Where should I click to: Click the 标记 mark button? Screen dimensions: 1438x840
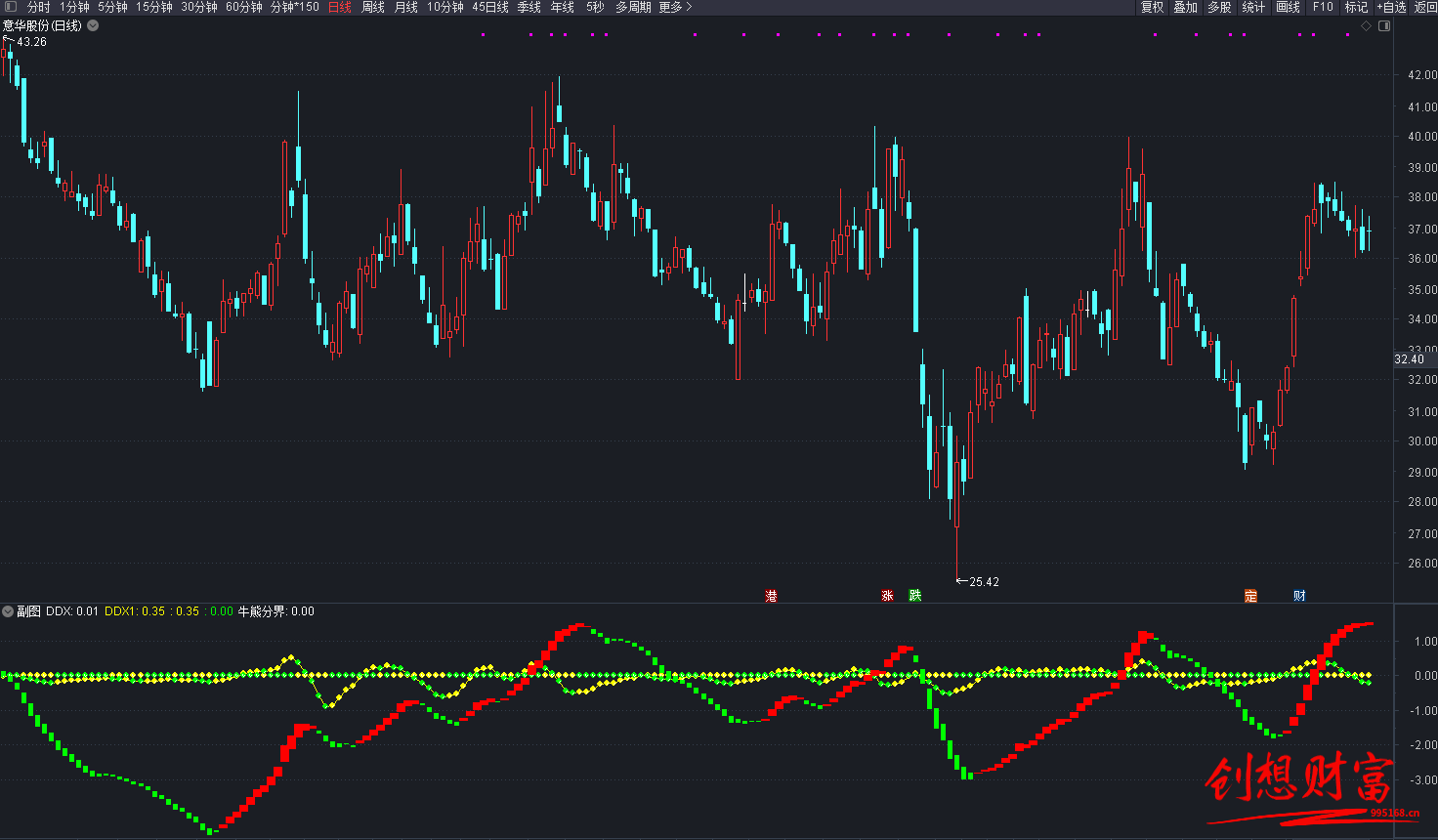pos(1356,7)
